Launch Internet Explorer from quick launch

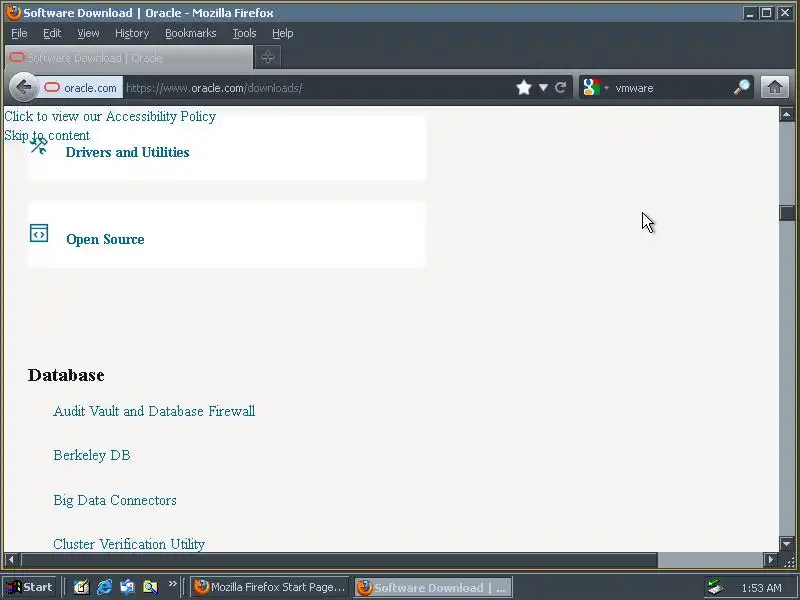[x=104, y=587]
